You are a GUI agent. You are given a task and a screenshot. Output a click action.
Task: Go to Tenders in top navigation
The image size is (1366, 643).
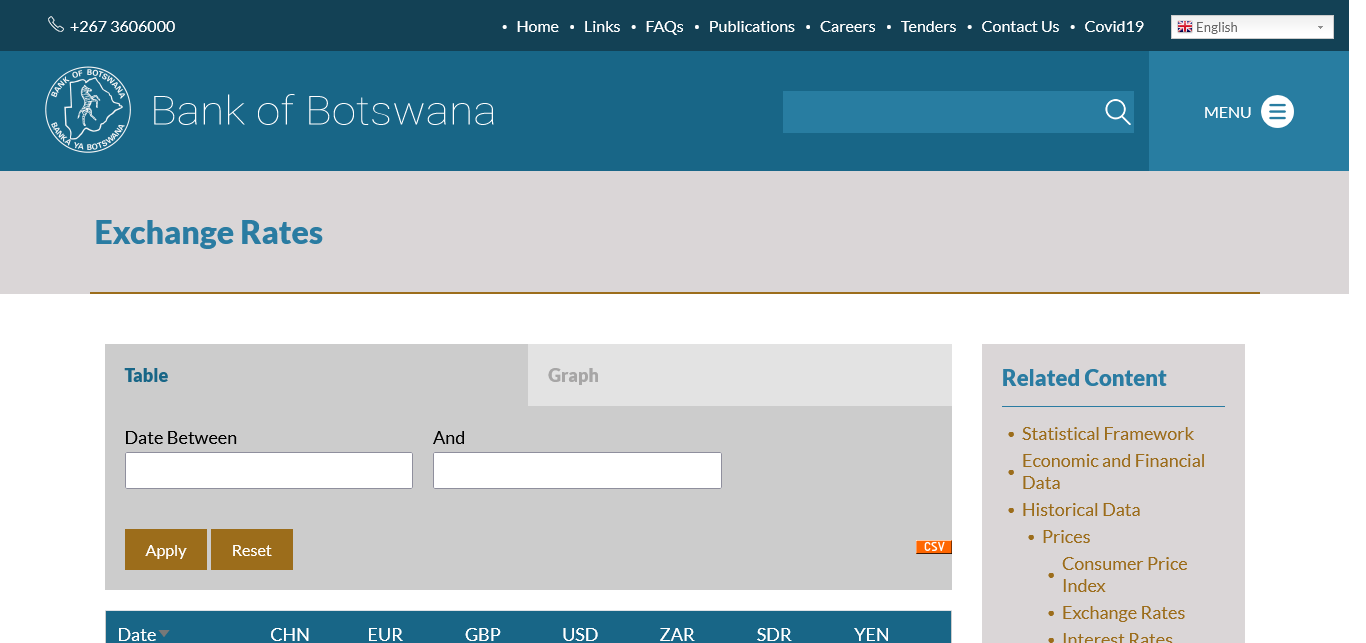pos(928,27)
